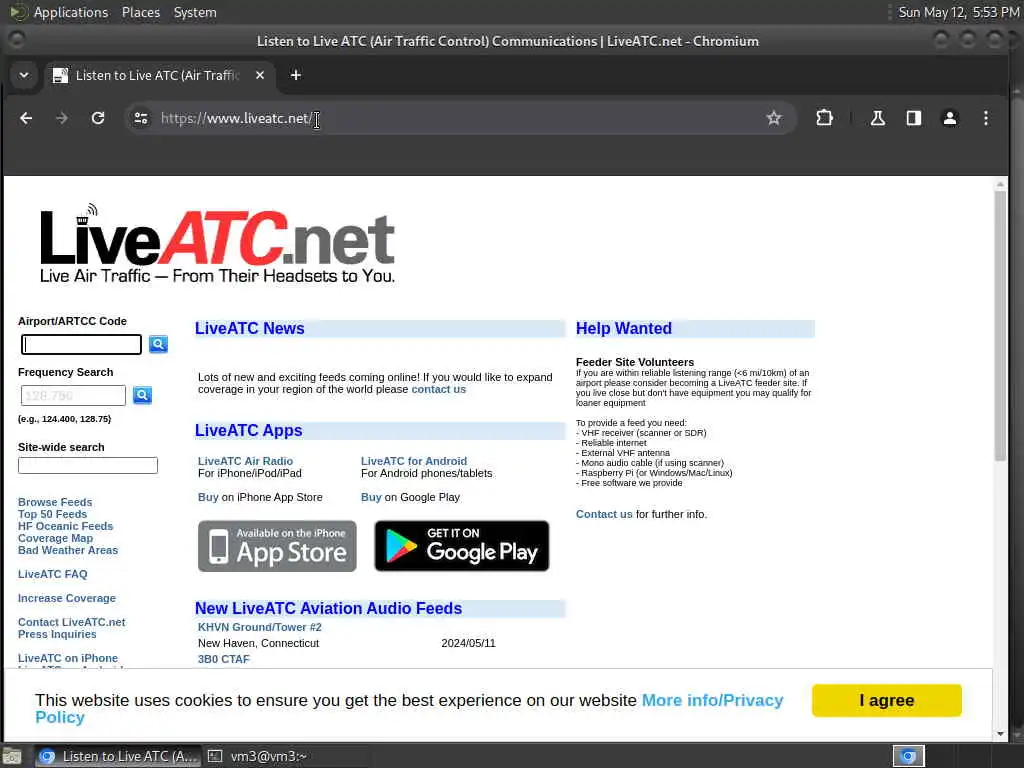Image resolution: width=1024 pixels, height=768 pixels.
Task: Open Chromium three-dot menu
Action: pos(986,118)
